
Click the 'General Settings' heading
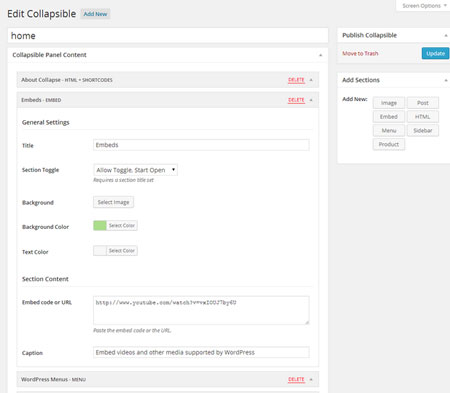point(46,122)
